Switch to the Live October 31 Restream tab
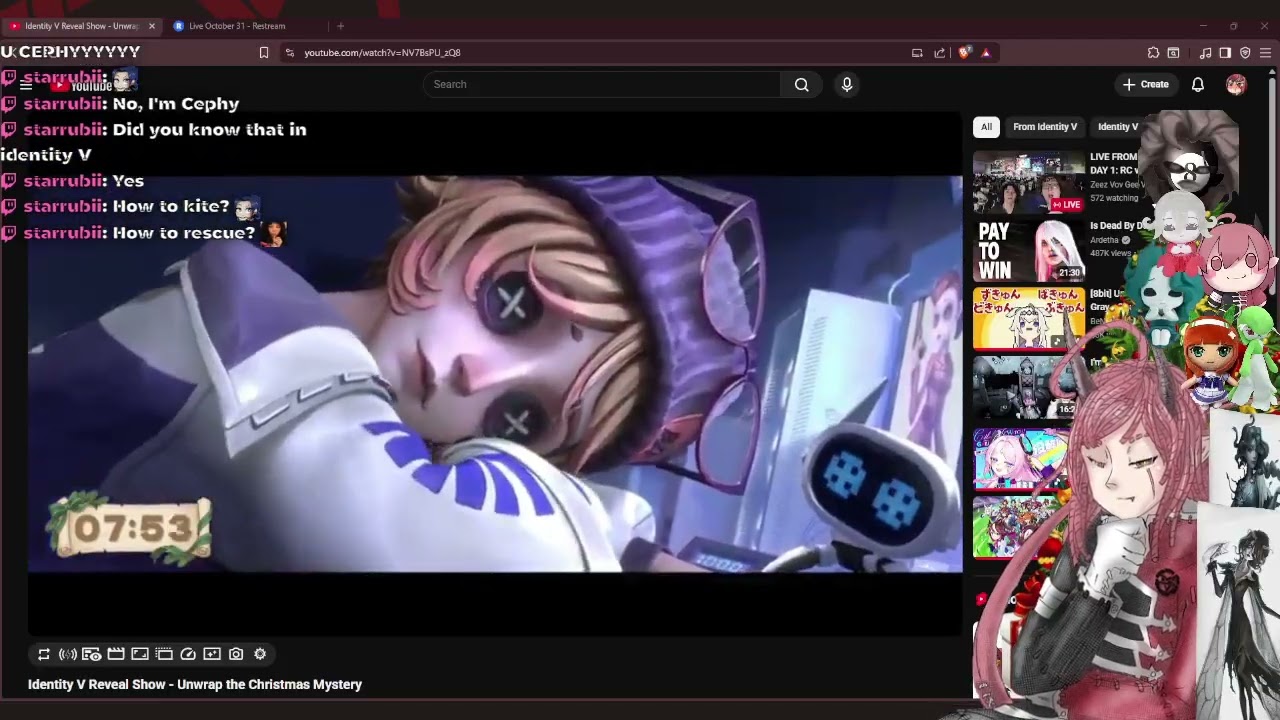The image size is (1280, 720). pos(237,26)
